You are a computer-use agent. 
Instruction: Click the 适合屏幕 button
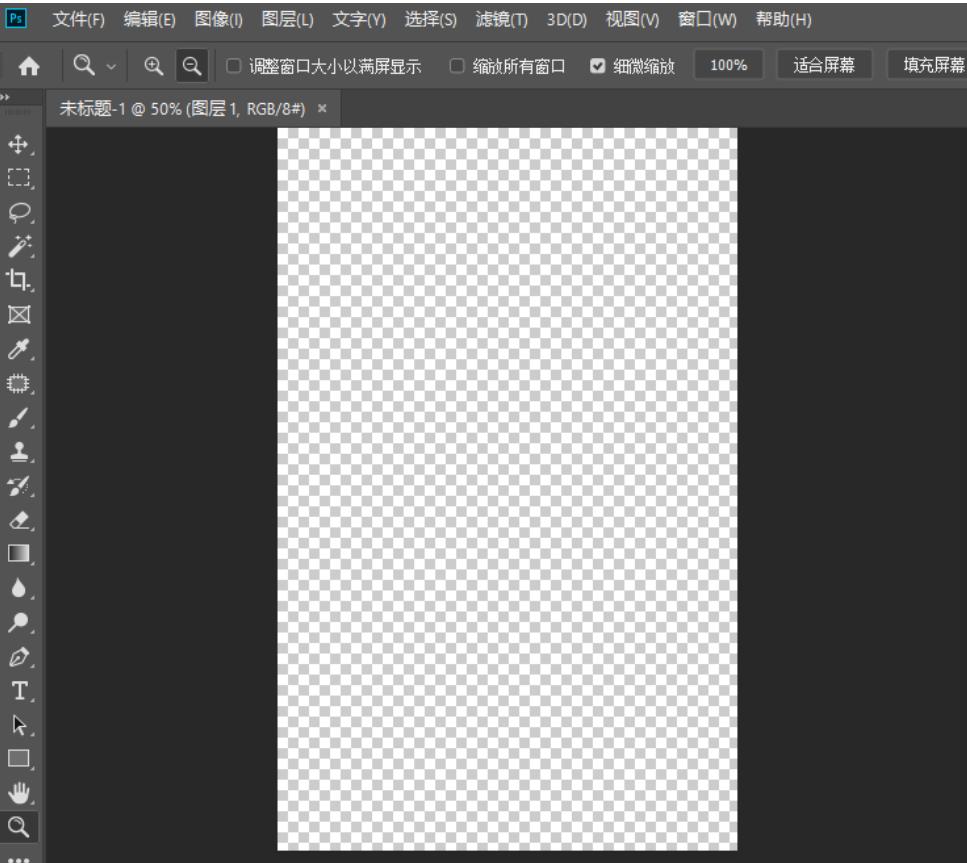click(x=823, y=66)
